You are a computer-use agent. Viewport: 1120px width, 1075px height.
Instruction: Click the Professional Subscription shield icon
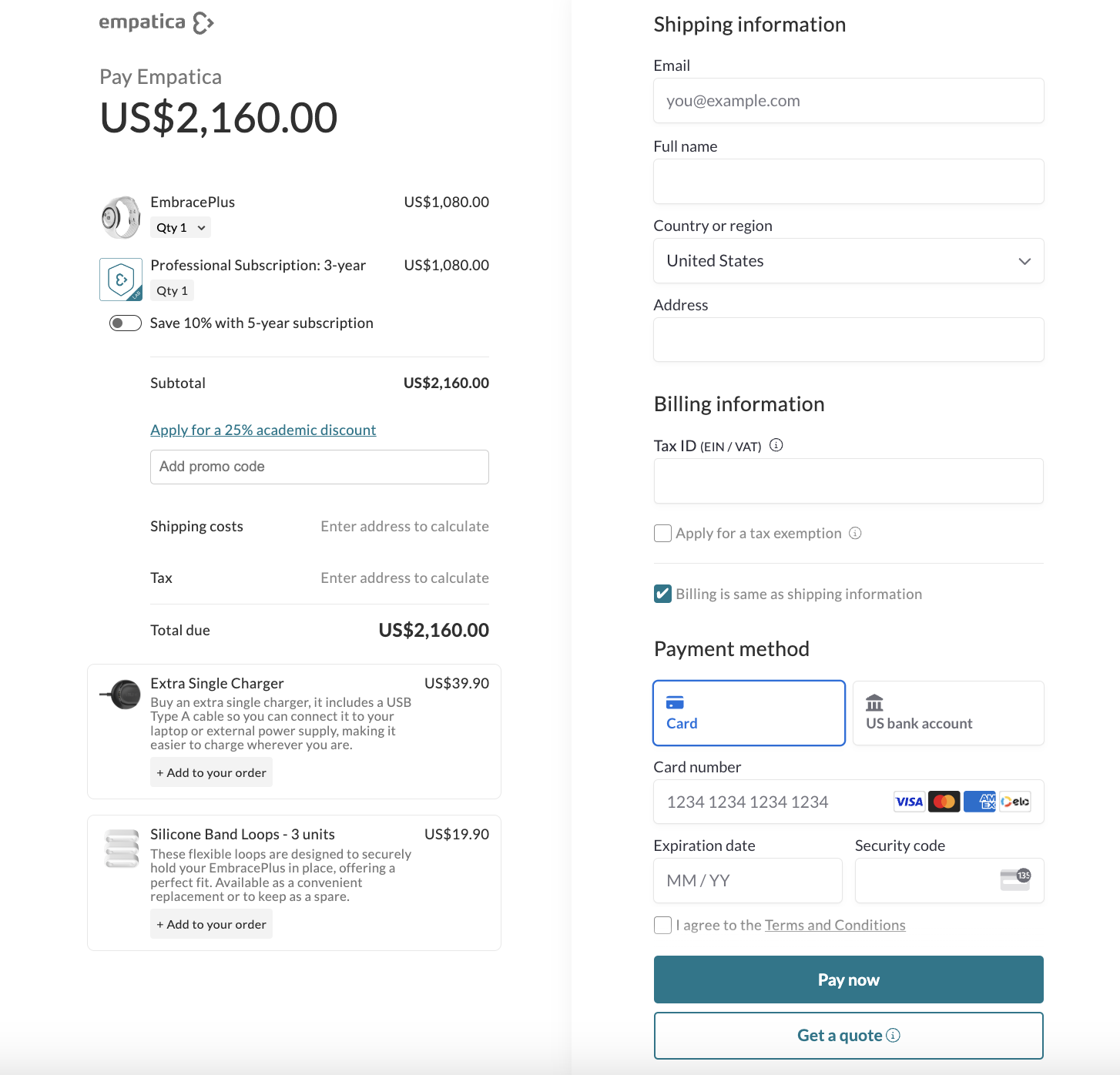tap(121, 280)
